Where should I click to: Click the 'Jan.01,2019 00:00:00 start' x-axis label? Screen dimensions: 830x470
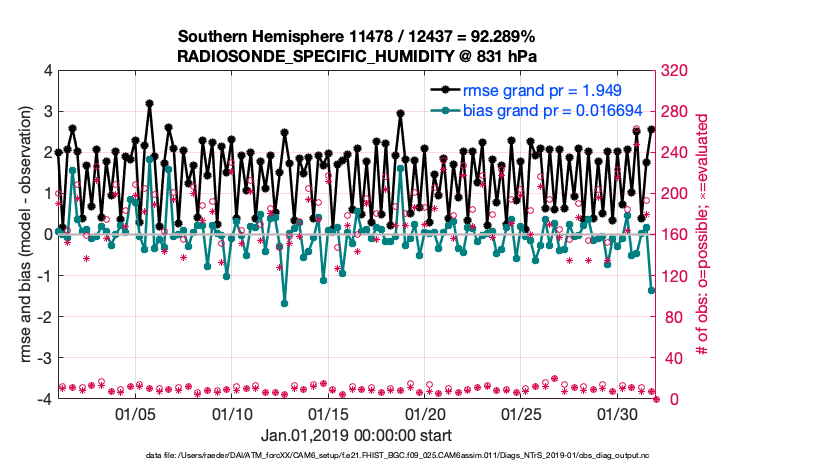[x=356, y=436]
